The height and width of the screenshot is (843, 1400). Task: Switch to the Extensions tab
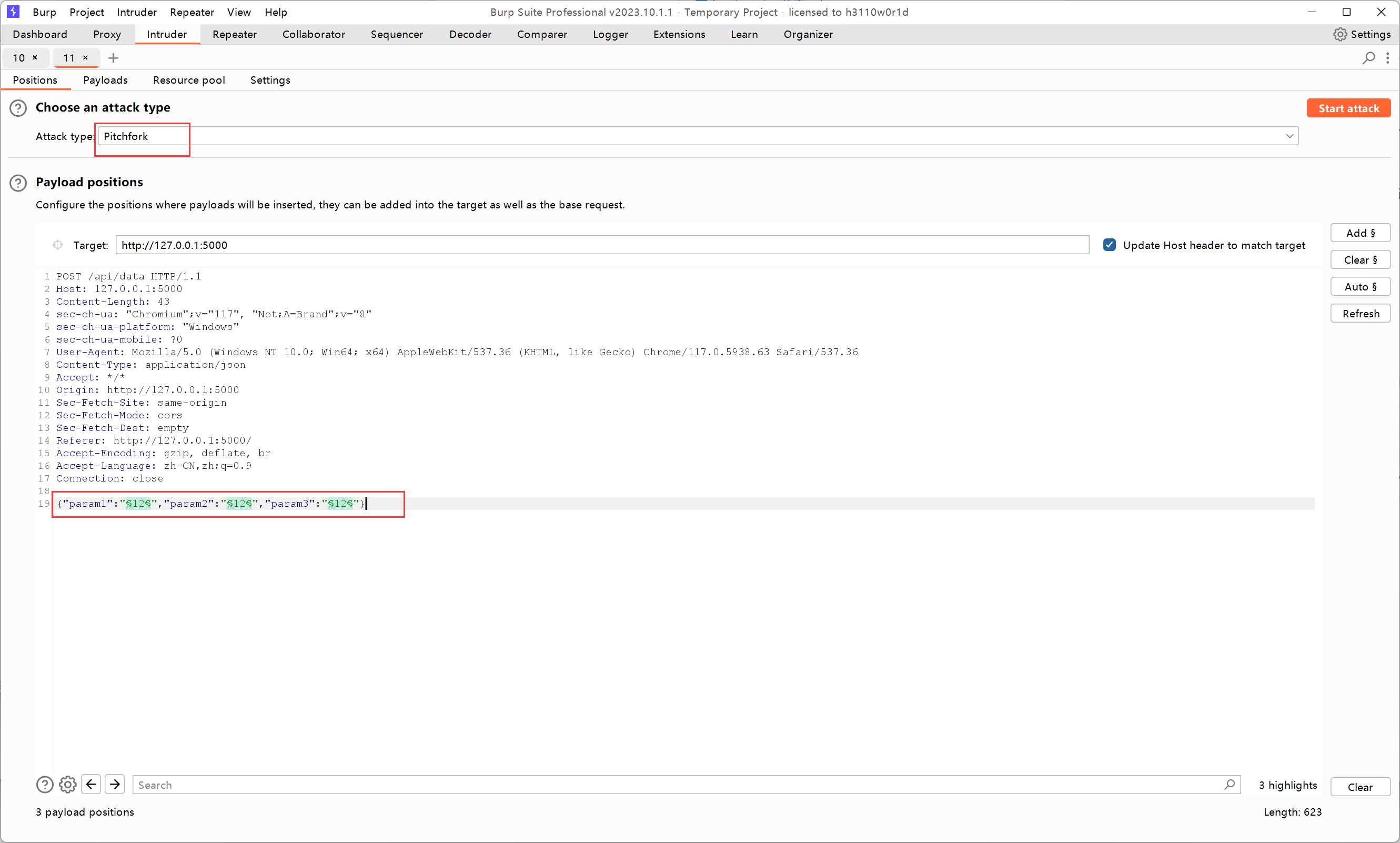tap(679, 34)
